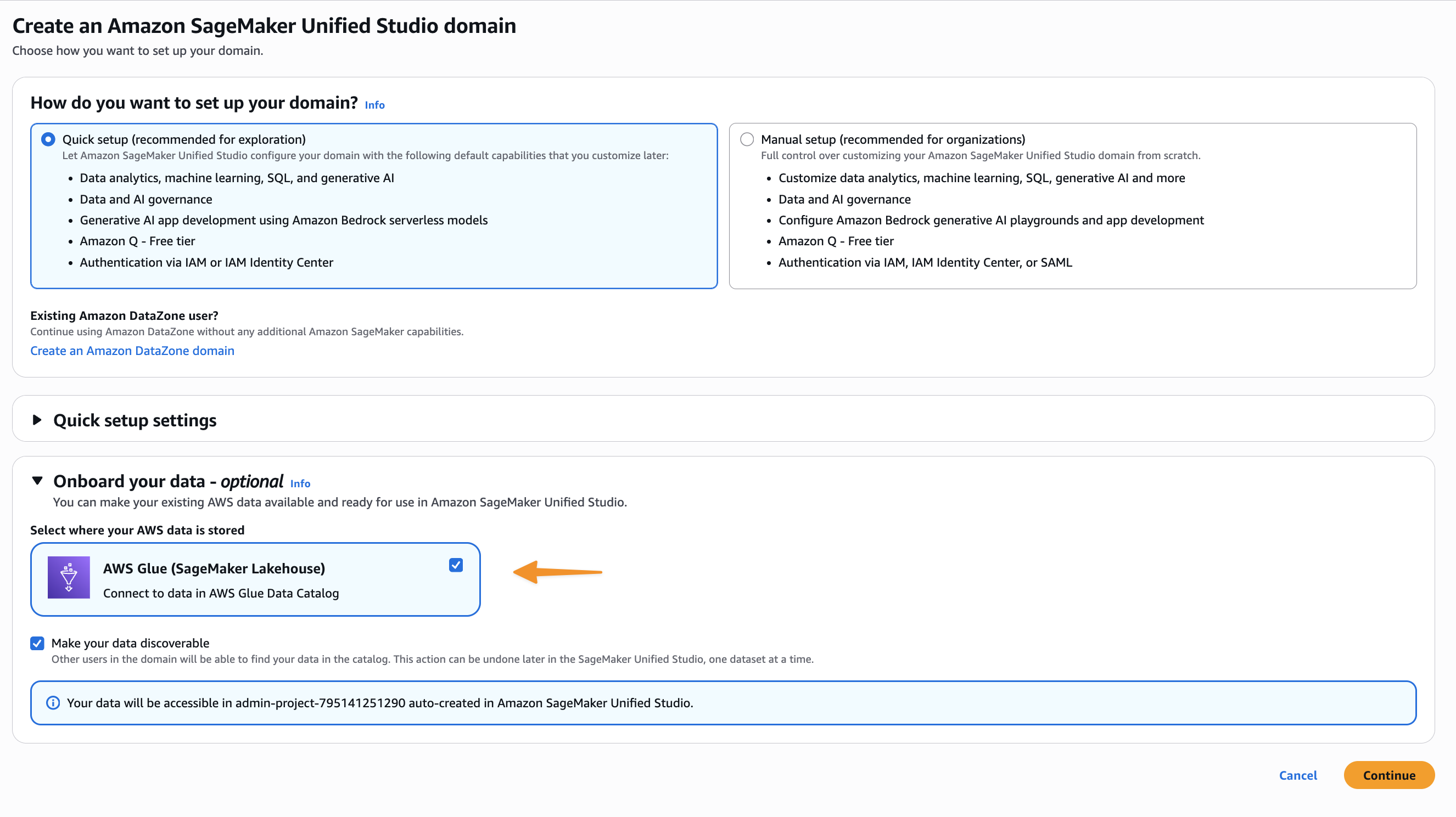Click the Cancel button
This screenshot has width=1456, height=817.
[1297, 775]
